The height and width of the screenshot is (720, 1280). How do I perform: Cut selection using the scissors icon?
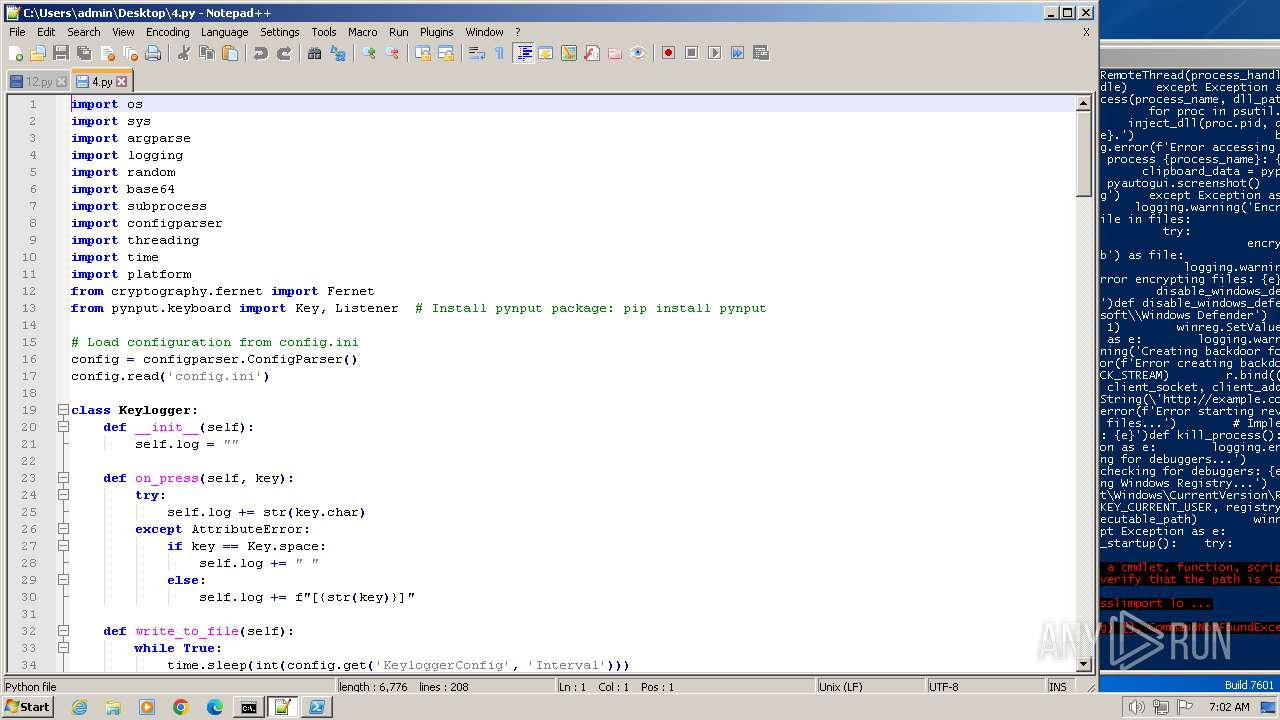[184, 53]
